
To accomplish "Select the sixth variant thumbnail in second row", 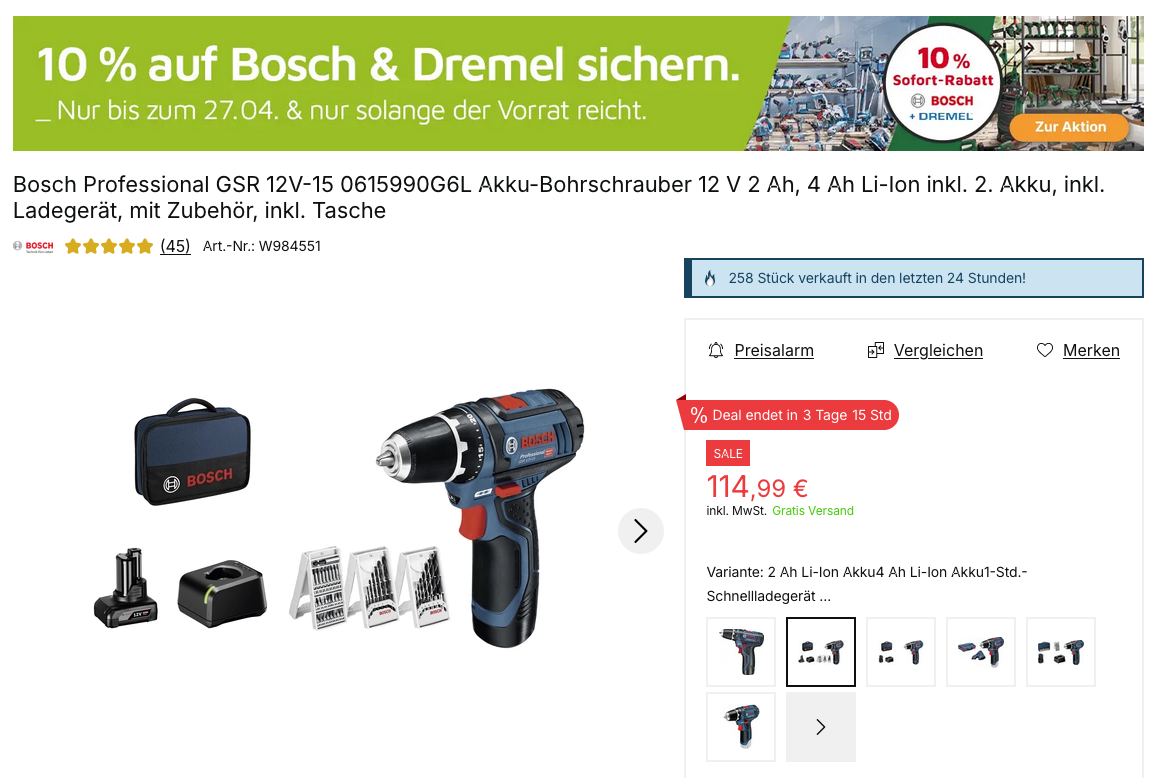I will point(741,727).
